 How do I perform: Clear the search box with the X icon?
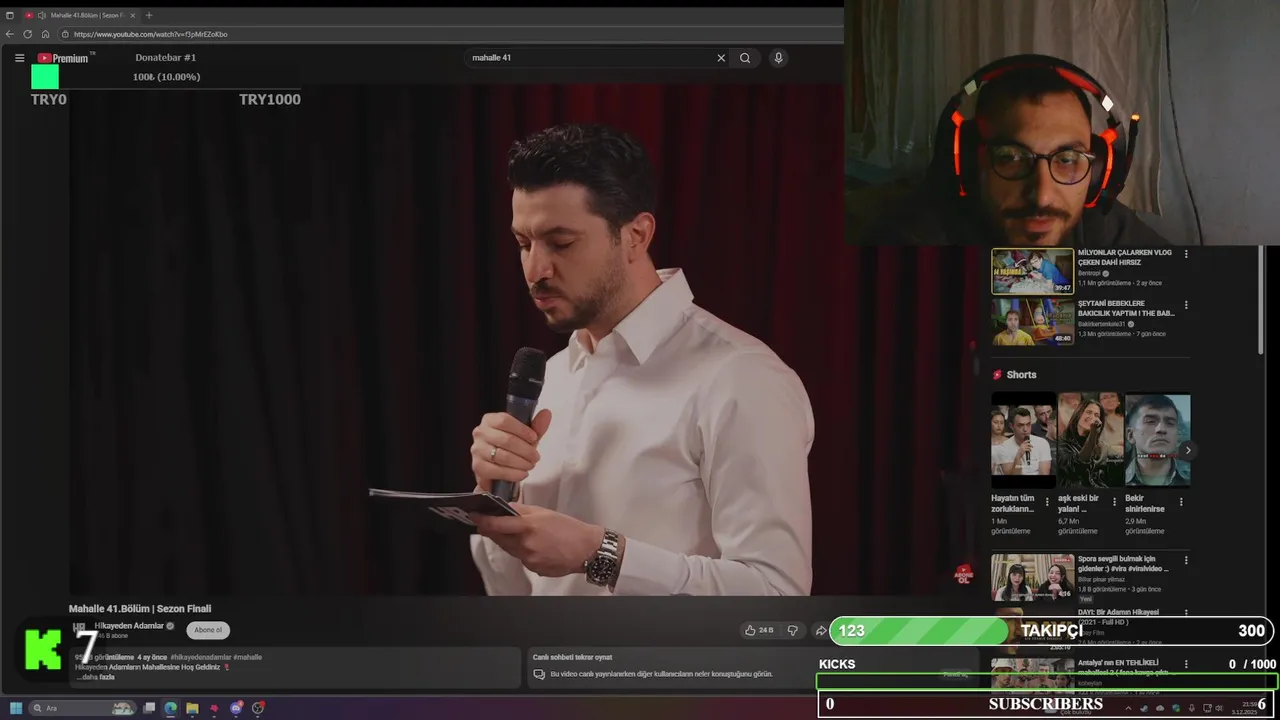tap(721, 58)
